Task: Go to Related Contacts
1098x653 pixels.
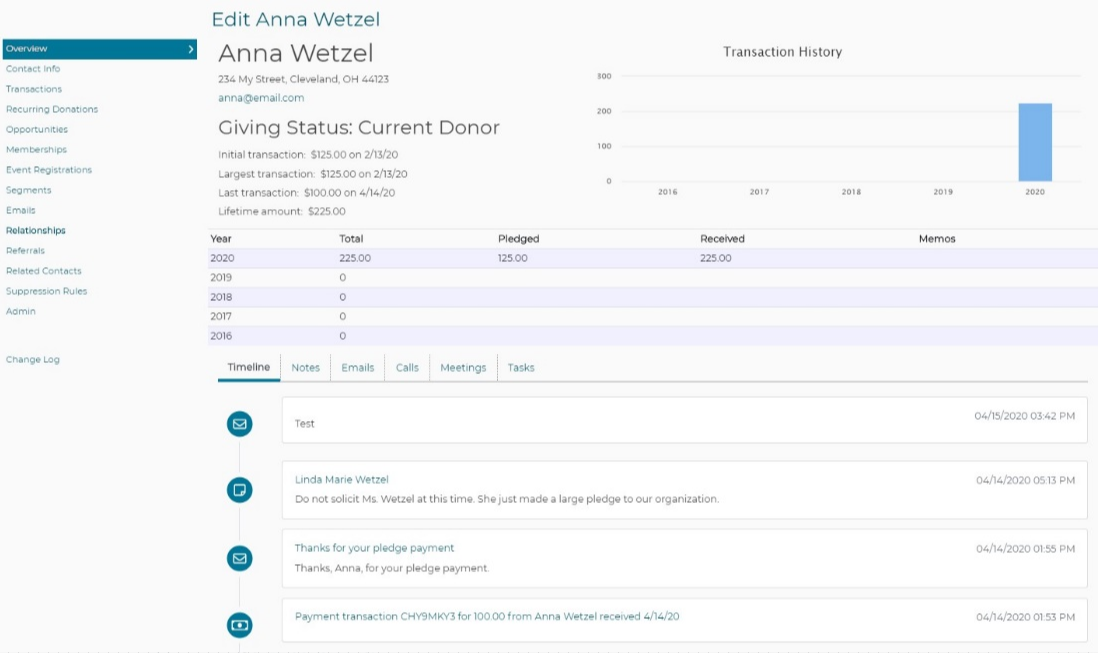Action: coord(43,271)
